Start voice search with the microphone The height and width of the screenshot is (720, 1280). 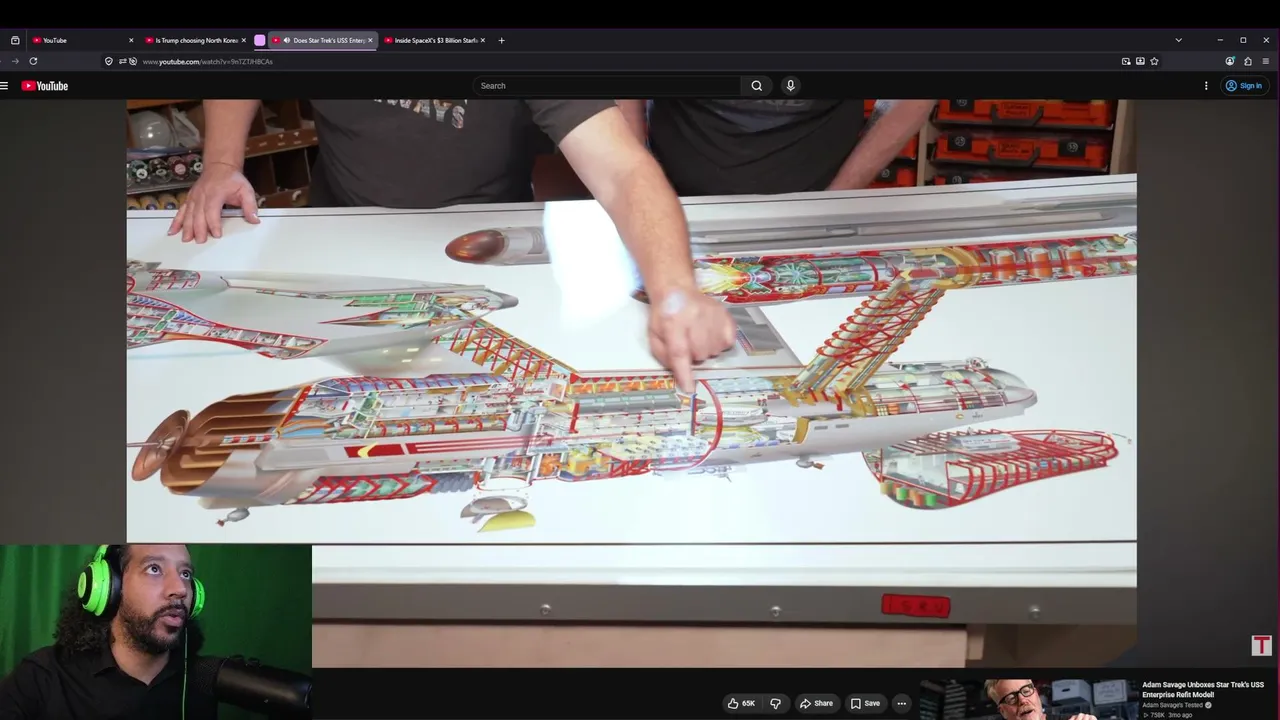pos(790,86)
